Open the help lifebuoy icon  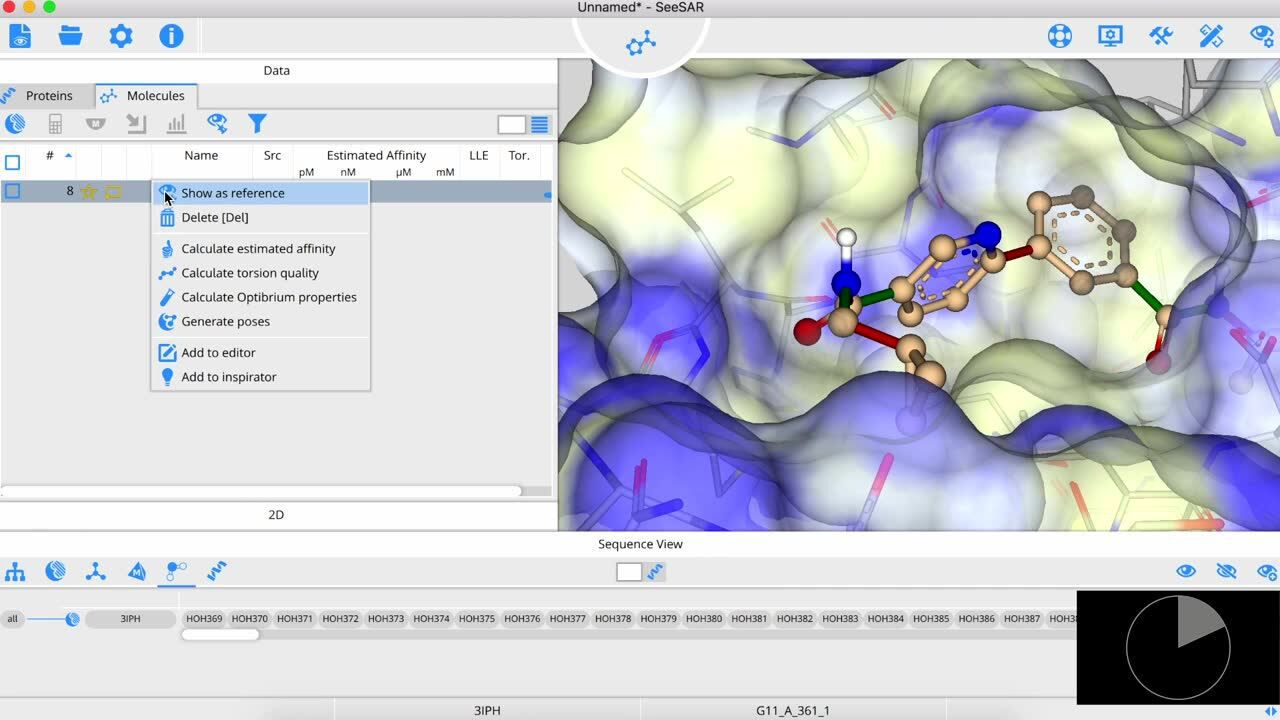(1059, 36)
